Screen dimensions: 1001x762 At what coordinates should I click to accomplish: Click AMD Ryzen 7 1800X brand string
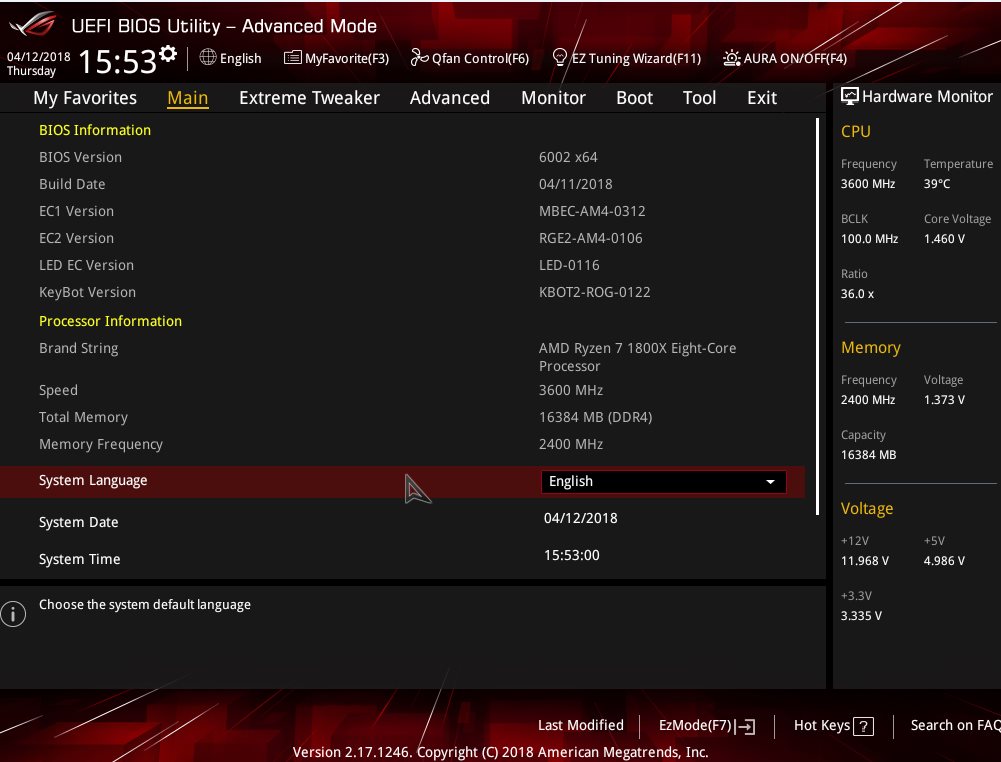click(637, 357)
